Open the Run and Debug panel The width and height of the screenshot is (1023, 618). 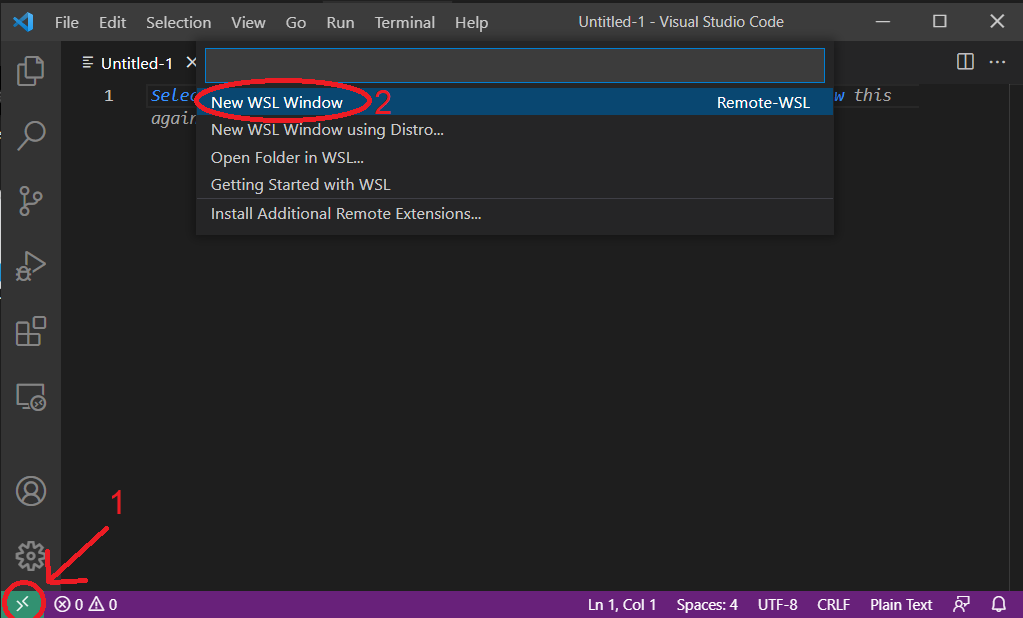30,266
